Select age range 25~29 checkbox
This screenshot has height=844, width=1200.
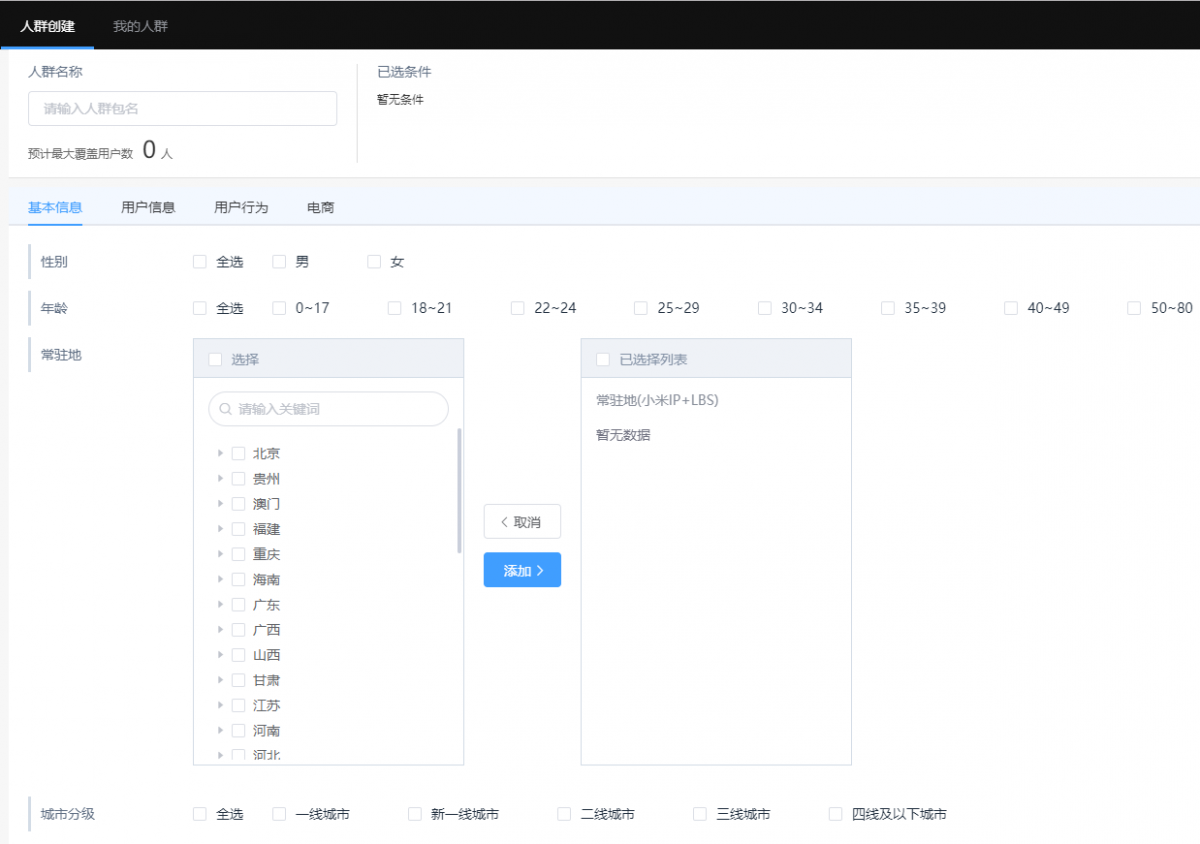pyautogui.click(x=641, y=308)
